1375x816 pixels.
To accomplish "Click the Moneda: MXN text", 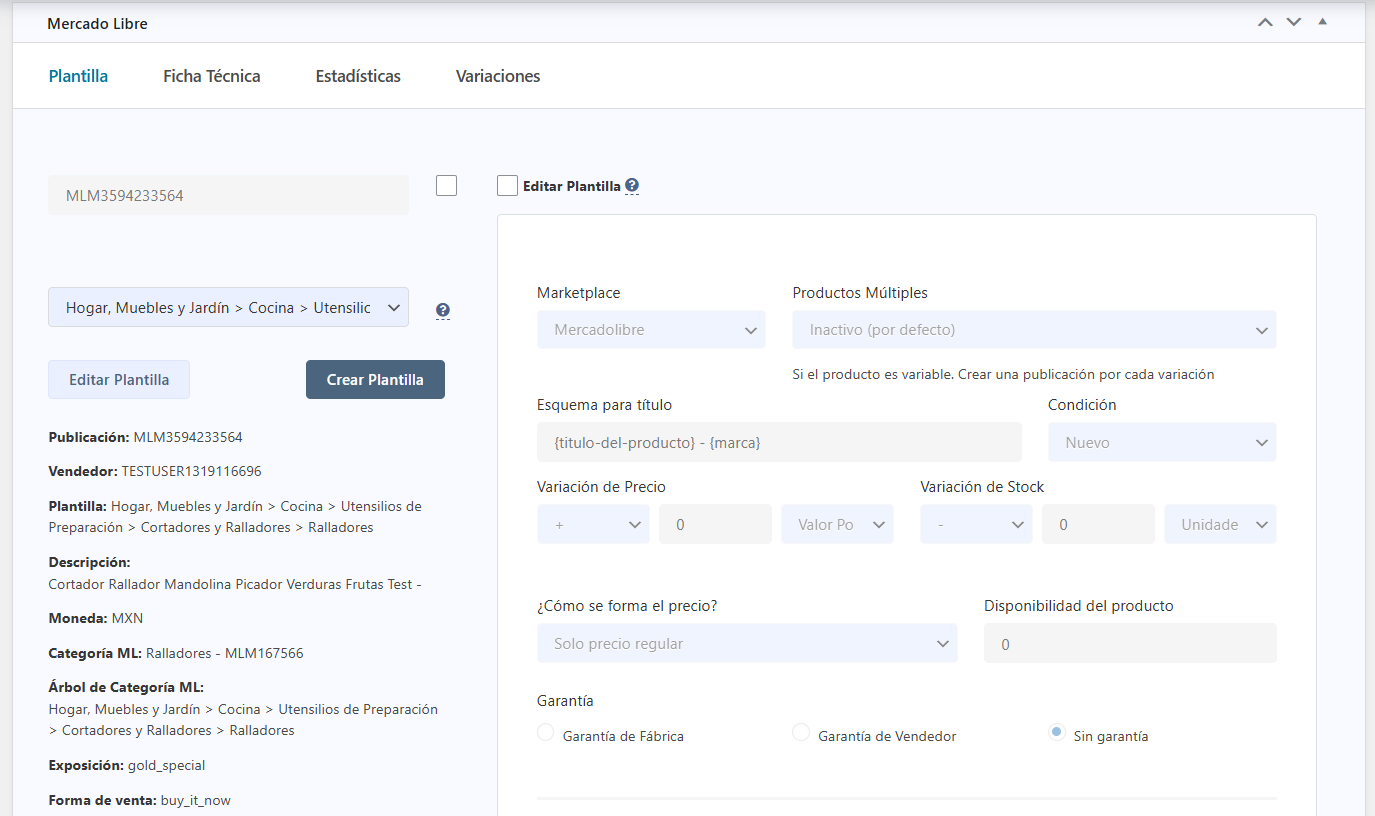I will [x=96, y=618].
